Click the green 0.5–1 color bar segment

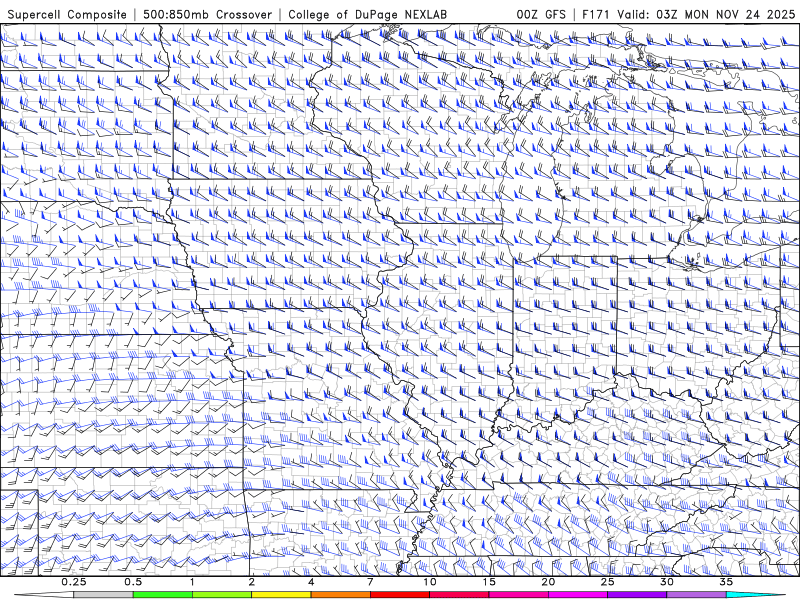(163, 595)
